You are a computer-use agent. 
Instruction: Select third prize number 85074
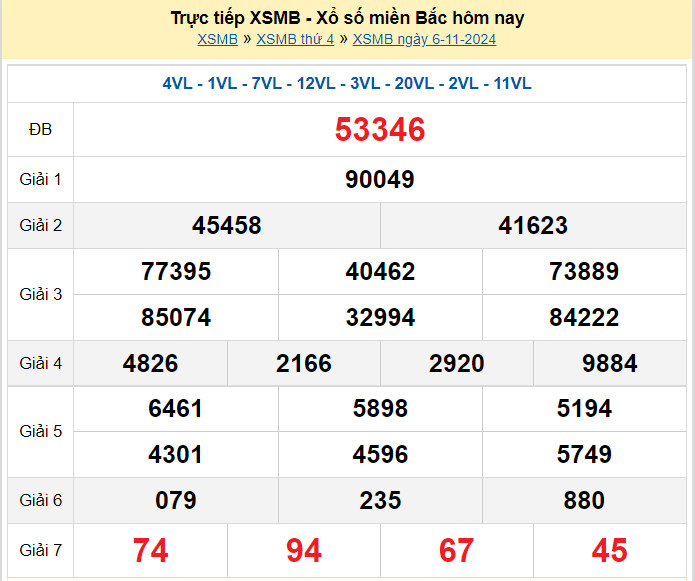[x=176, y=317]
